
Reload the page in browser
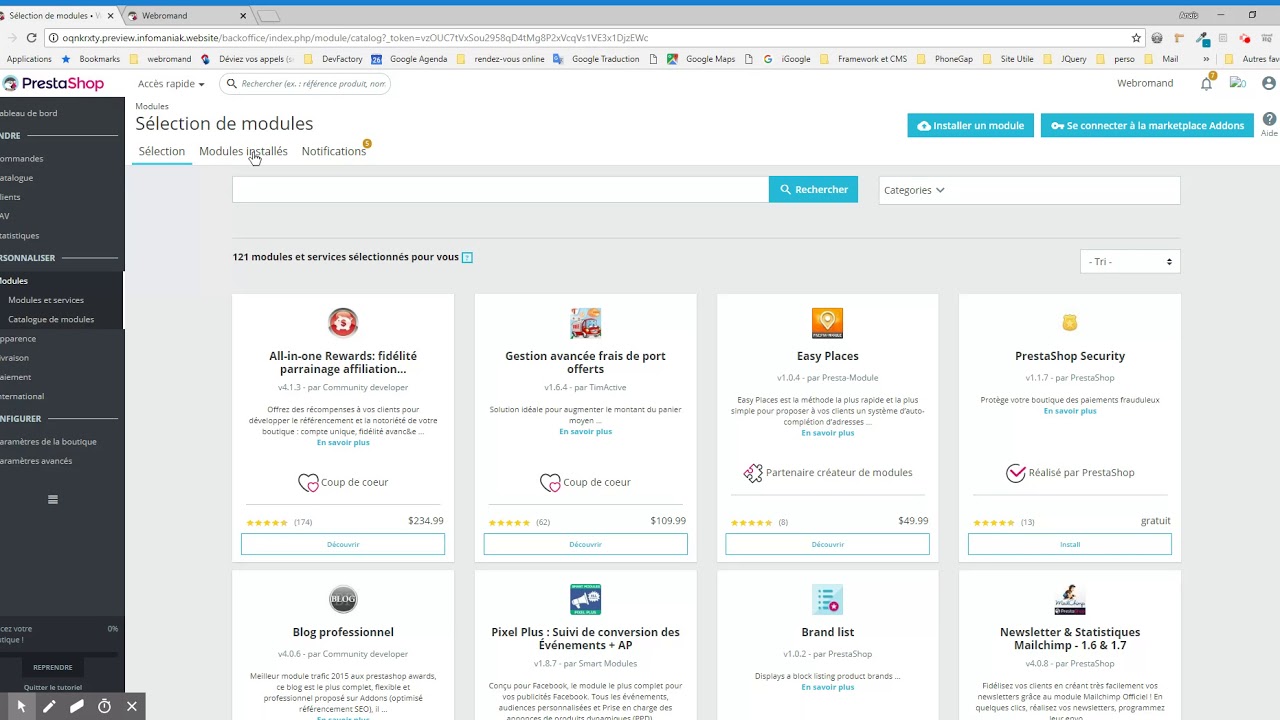pos(31,38)
